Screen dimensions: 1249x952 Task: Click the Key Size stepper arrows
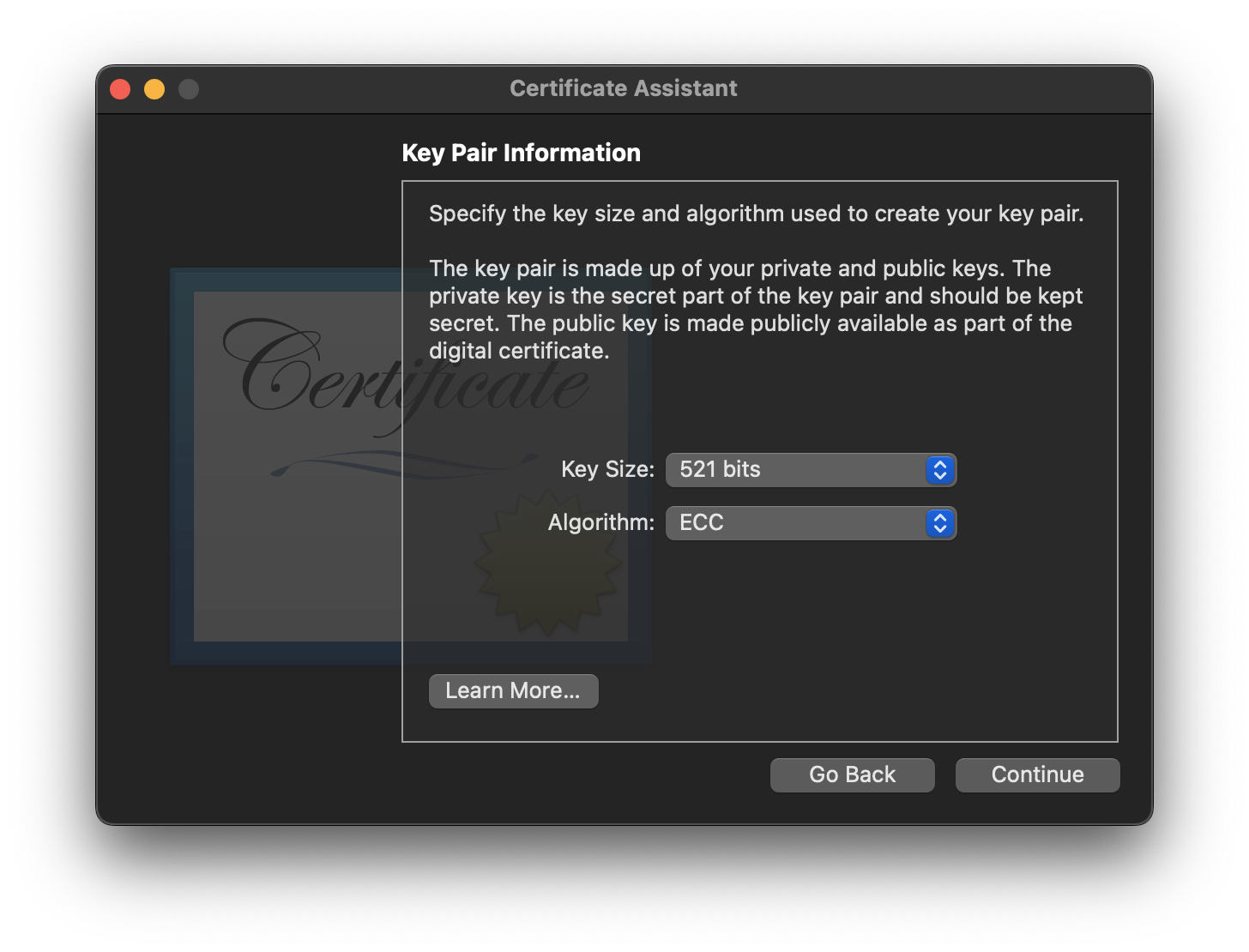(940, 469)
